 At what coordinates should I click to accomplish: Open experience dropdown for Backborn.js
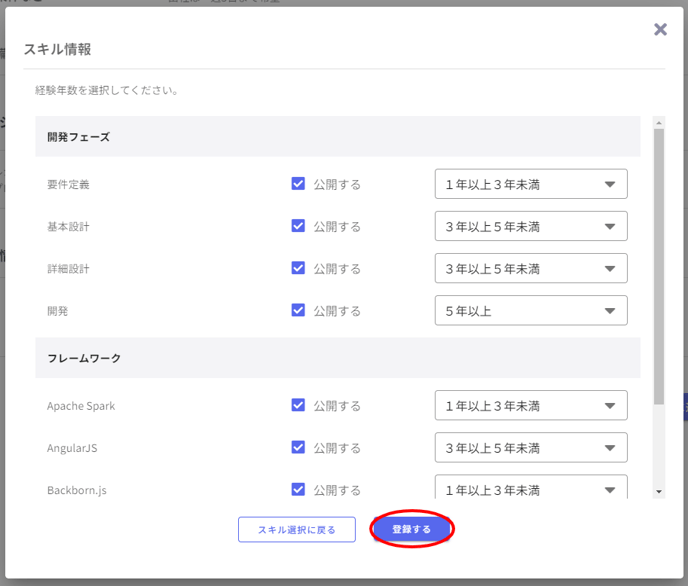click(530, 488)
